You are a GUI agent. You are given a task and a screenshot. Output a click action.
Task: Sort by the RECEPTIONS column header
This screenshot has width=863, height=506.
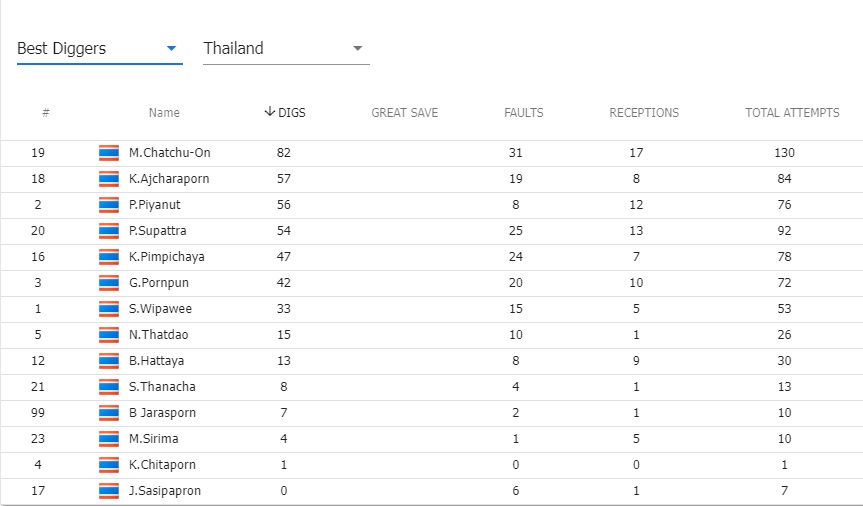[644, 112]
